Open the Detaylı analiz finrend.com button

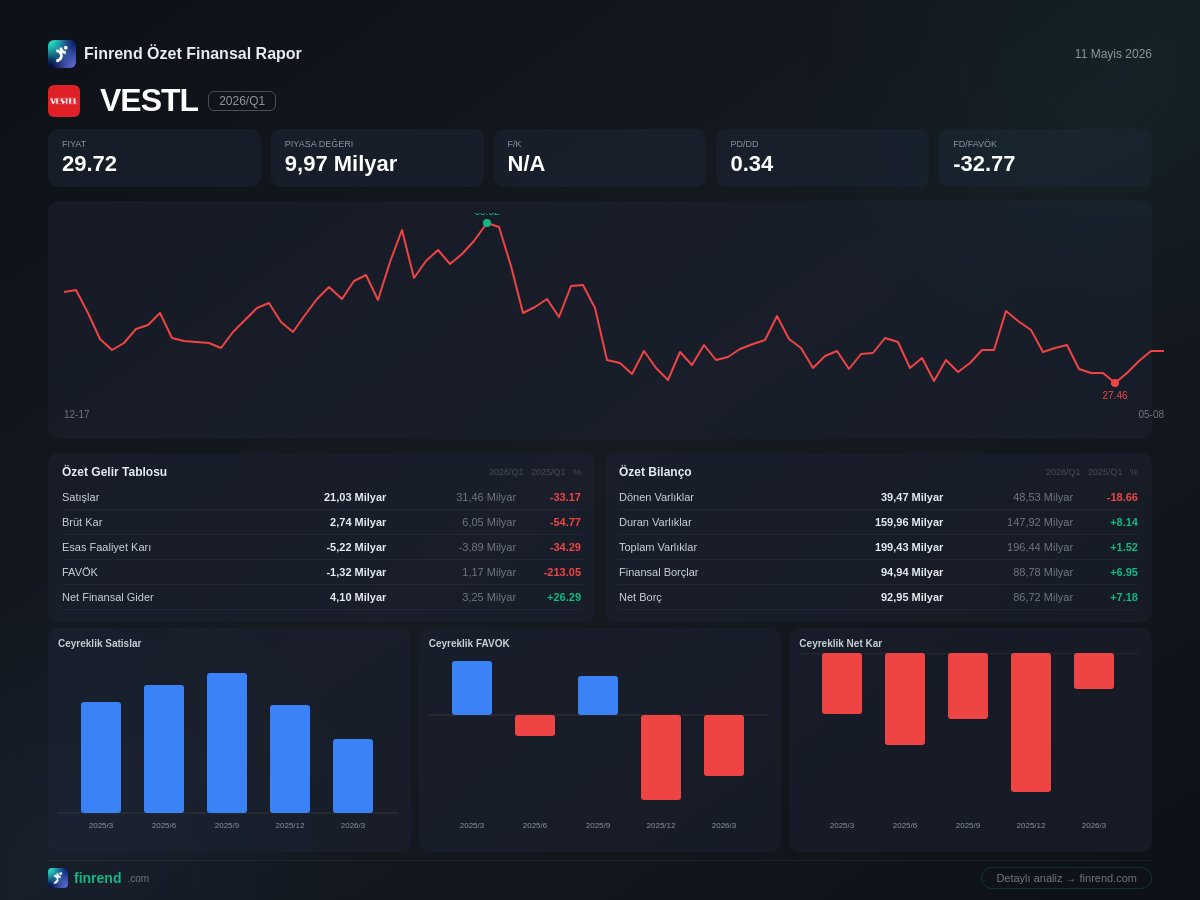pyautogui.click(x=1066, y=878)
